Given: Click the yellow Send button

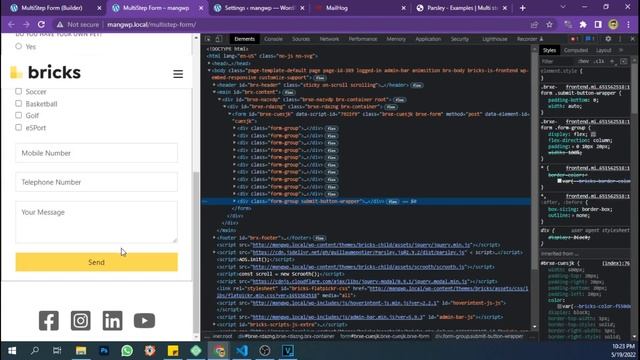Looking at the screenshot, I should click(96, 262).
